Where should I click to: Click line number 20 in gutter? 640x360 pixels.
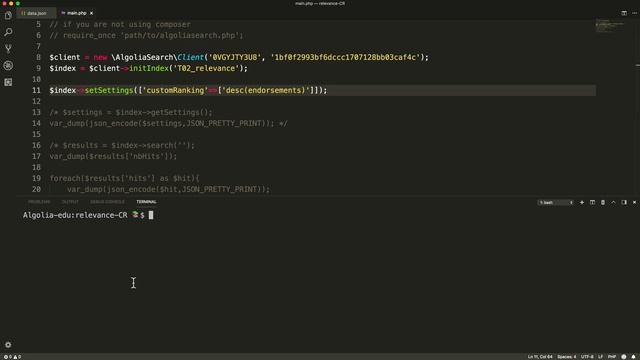36,189
